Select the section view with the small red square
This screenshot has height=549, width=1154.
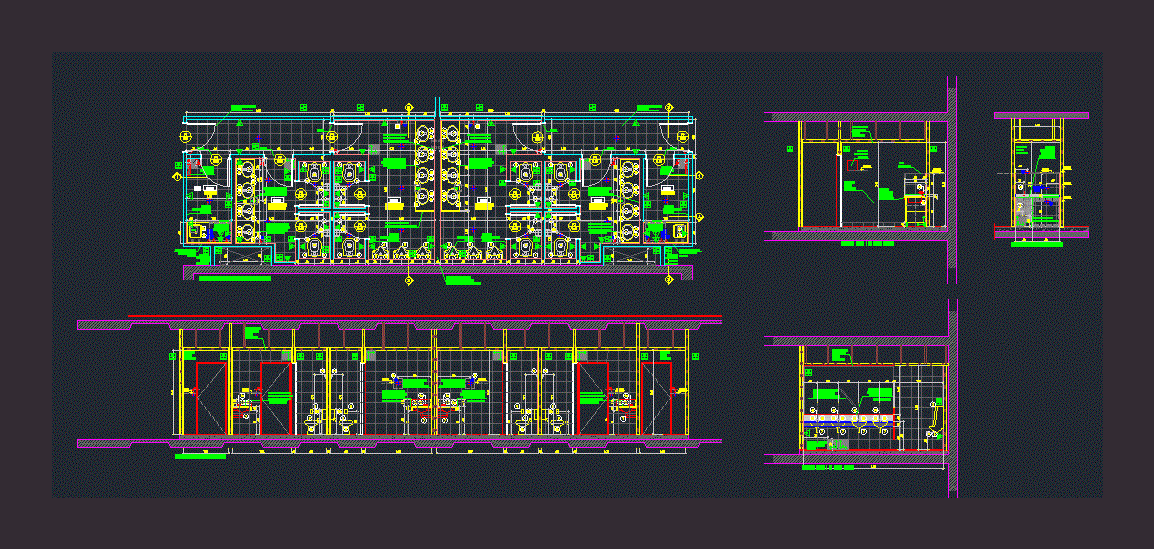(861, 179)
